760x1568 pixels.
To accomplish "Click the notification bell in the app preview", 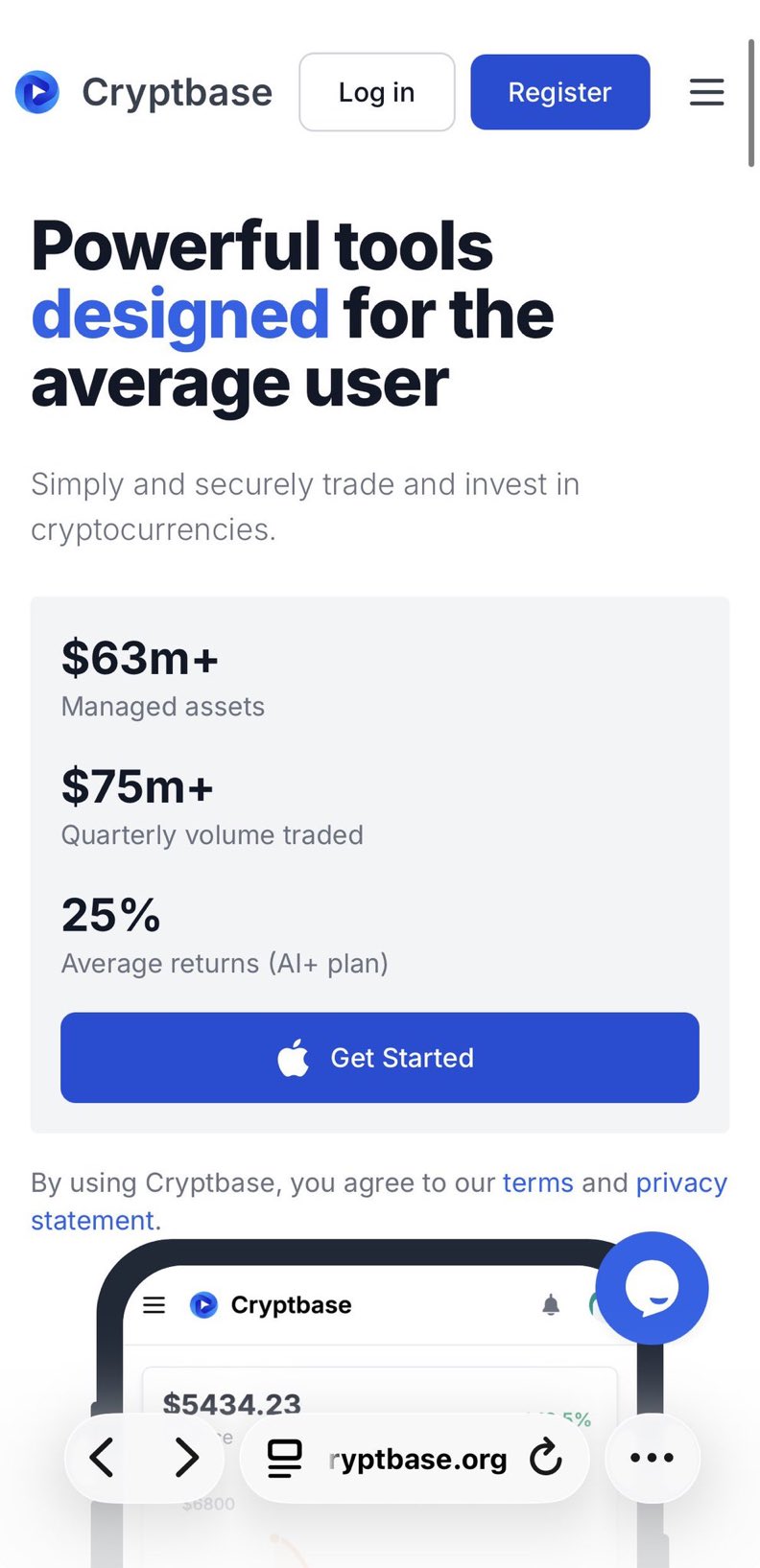I will pyautogui.click(x=551, y=1304).
